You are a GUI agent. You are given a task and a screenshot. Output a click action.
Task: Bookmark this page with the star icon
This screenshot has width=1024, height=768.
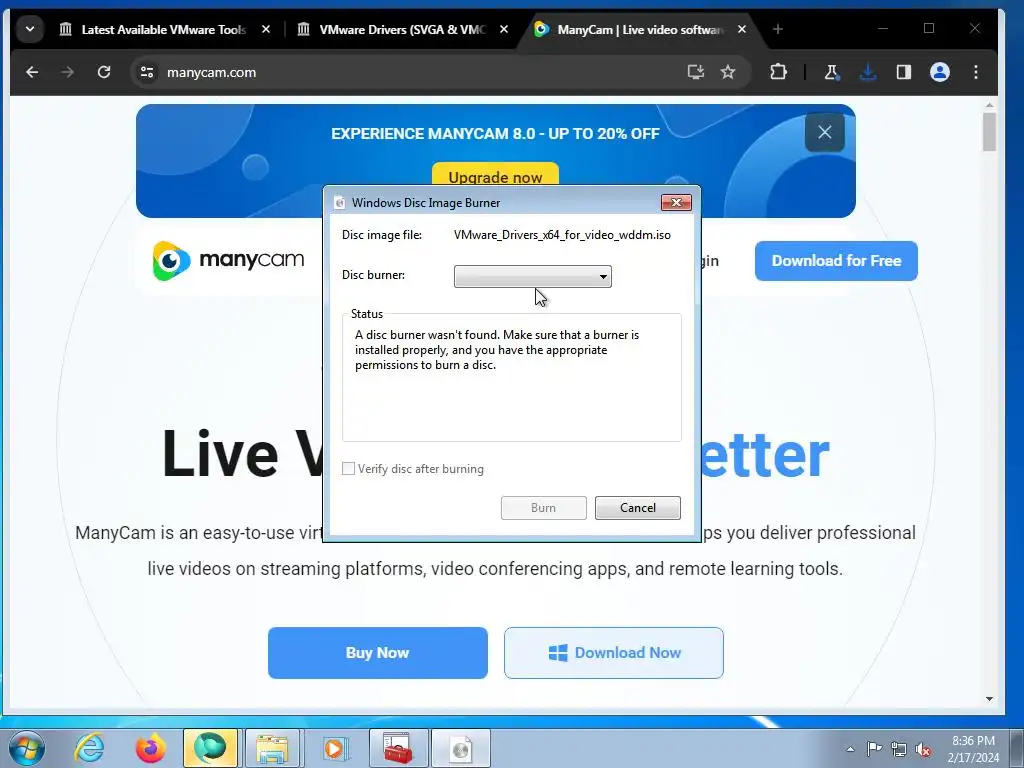[728, 72]
